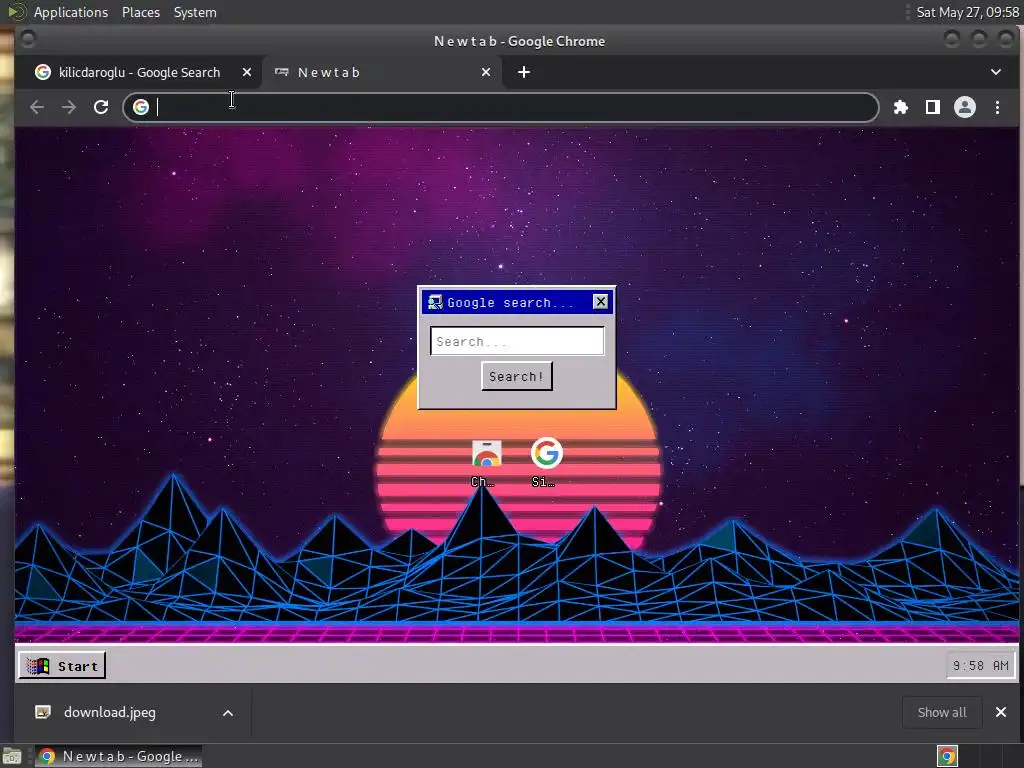Screen dimensions: 1024x768
Task: Toggle the Chrome side panel icon
Action: click(x=933, y=107)
